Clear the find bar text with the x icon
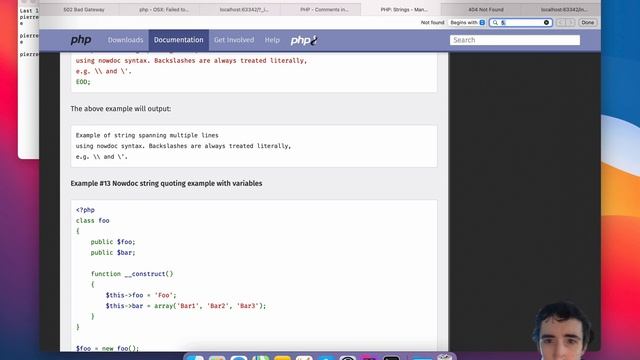Image resolution: width=640 pixels, height=360 pixels. click(546, 22)
